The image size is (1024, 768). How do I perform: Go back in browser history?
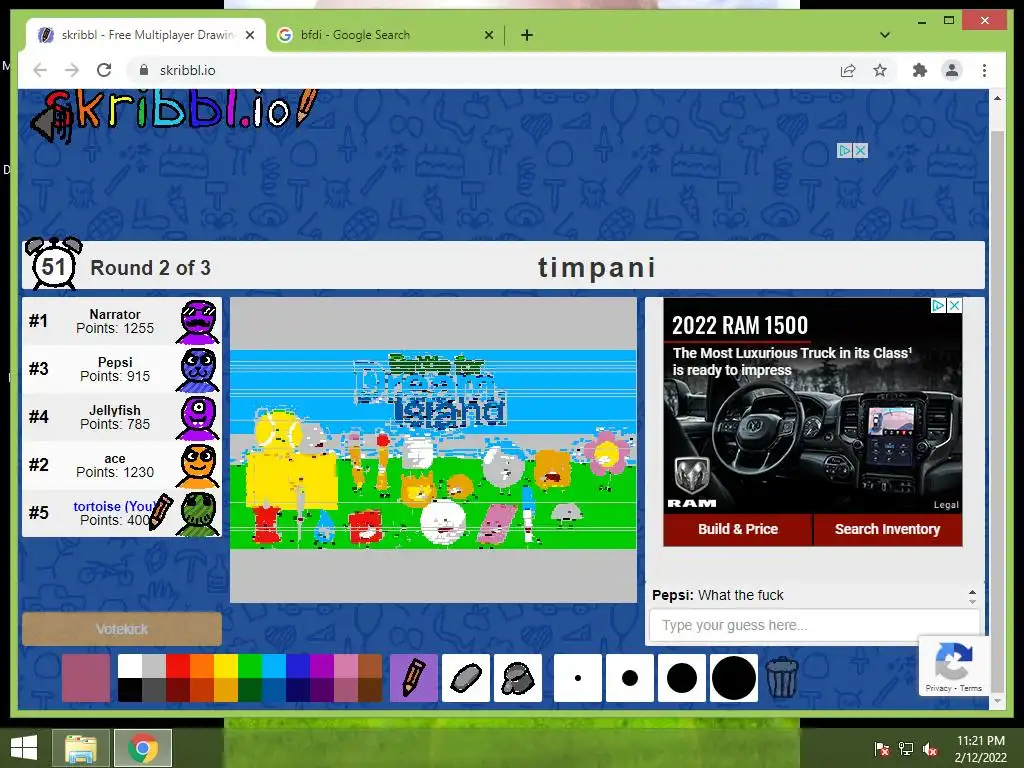[x=40, y=70]
